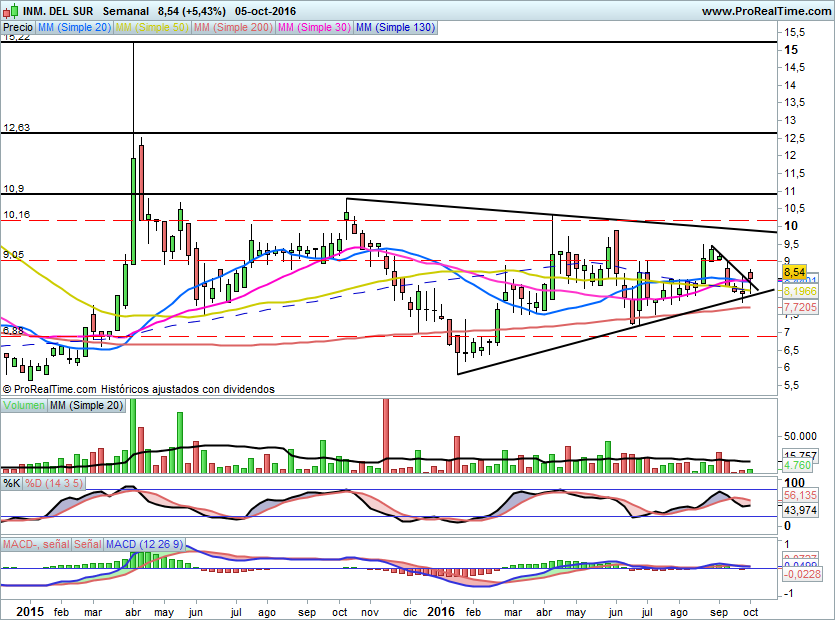Toggle the pink MM (Simple 30) label
Image resolution: width=835 pixels, height=620 pixels.
(x=313, y=28)
